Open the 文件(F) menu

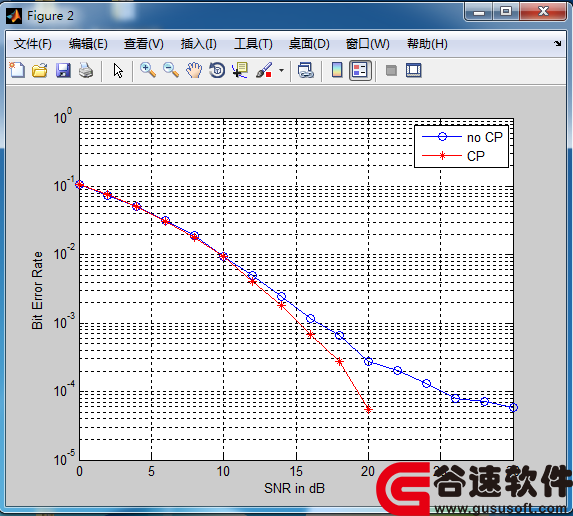(33, 44)
